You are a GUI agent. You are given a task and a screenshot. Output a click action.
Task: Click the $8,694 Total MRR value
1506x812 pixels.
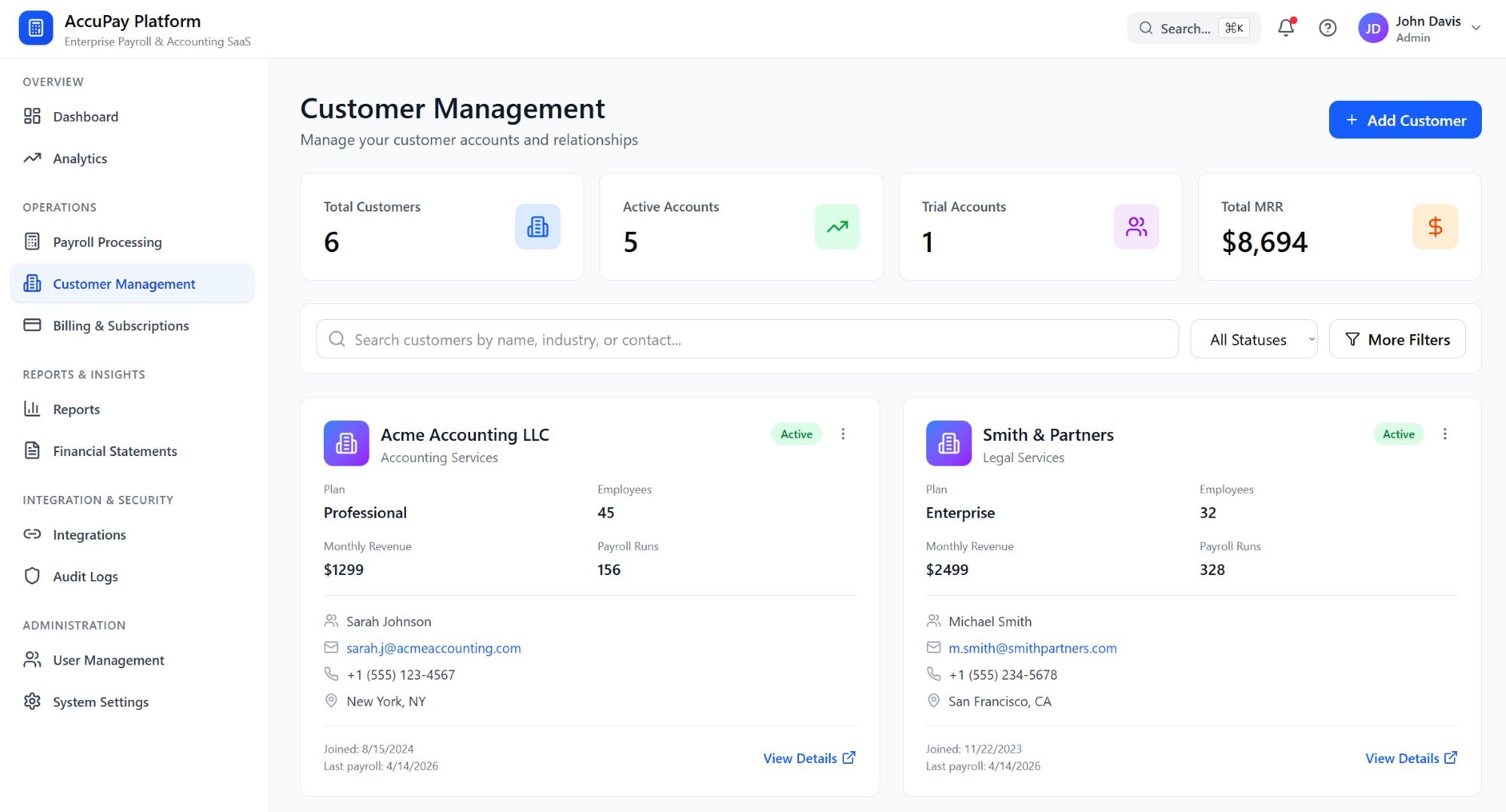point(1264,242)
